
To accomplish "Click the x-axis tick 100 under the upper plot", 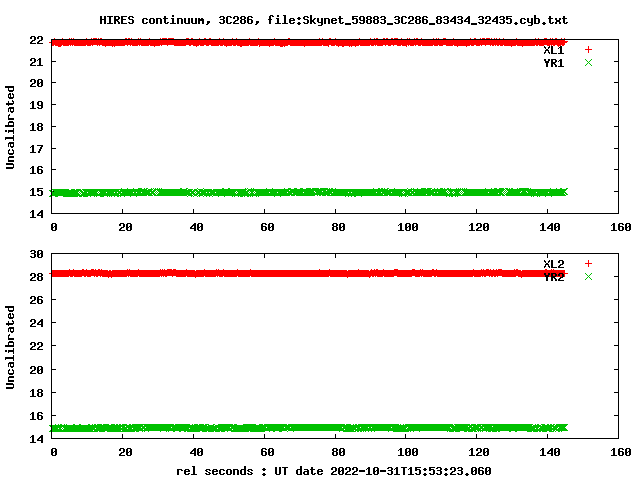I will pyautogui.click(x=408, y=227).
